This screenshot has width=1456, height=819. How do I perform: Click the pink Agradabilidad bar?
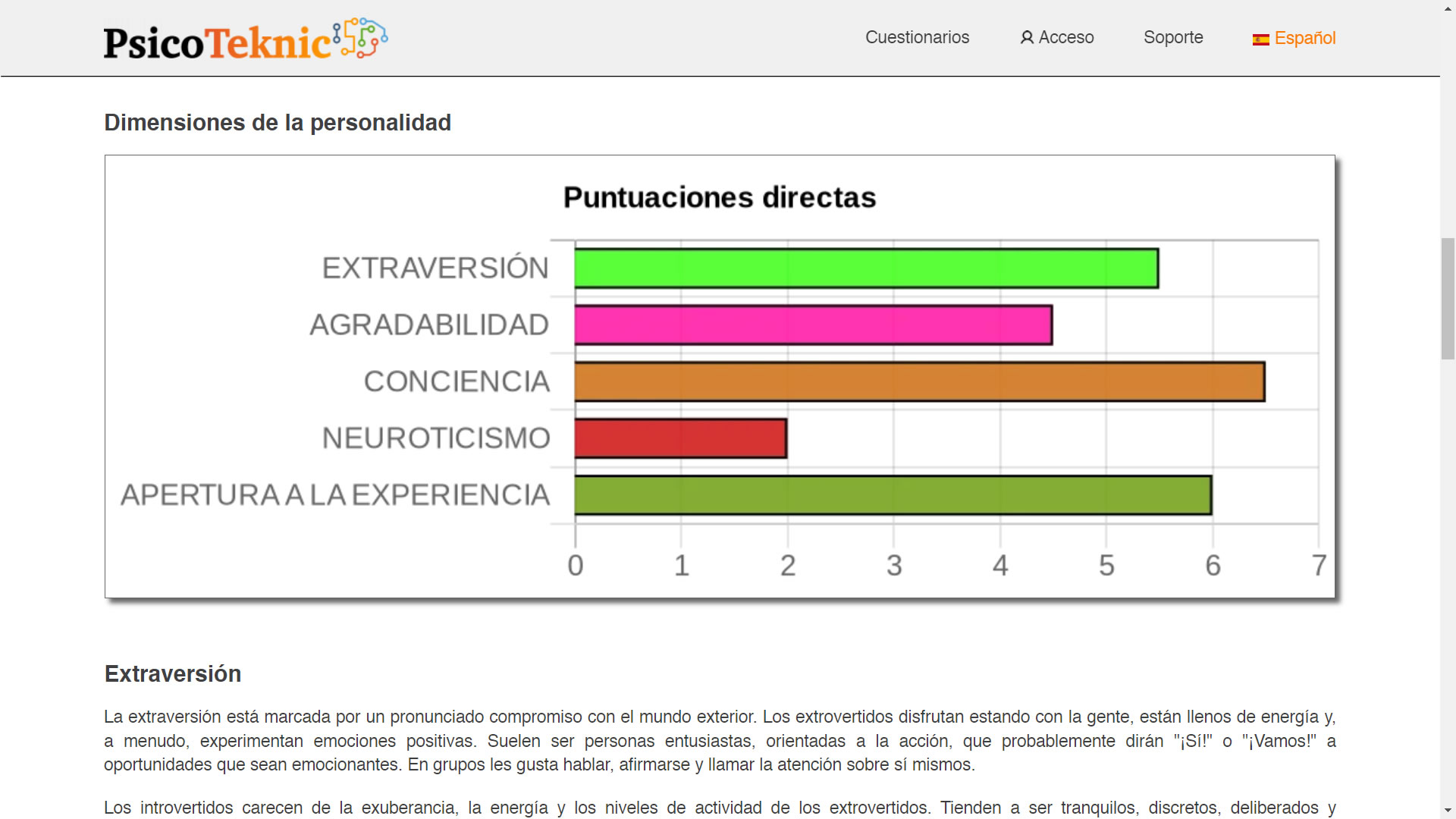click(x=812, y=325)
